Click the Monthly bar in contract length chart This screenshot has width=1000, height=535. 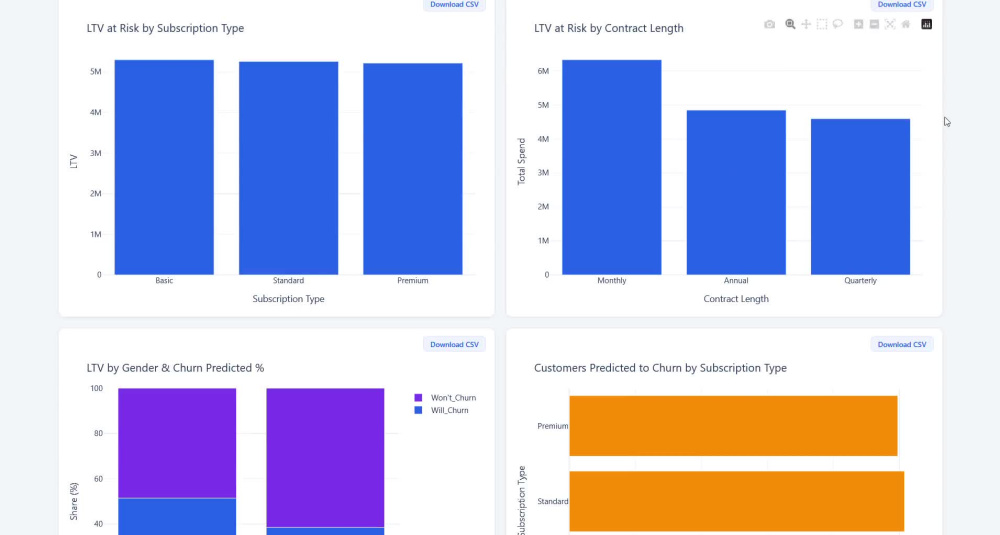(x=612, y=168)
